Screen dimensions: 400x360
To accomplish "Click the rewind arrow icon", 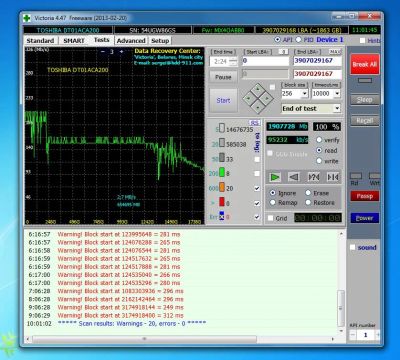I will (x=294, y=177).
